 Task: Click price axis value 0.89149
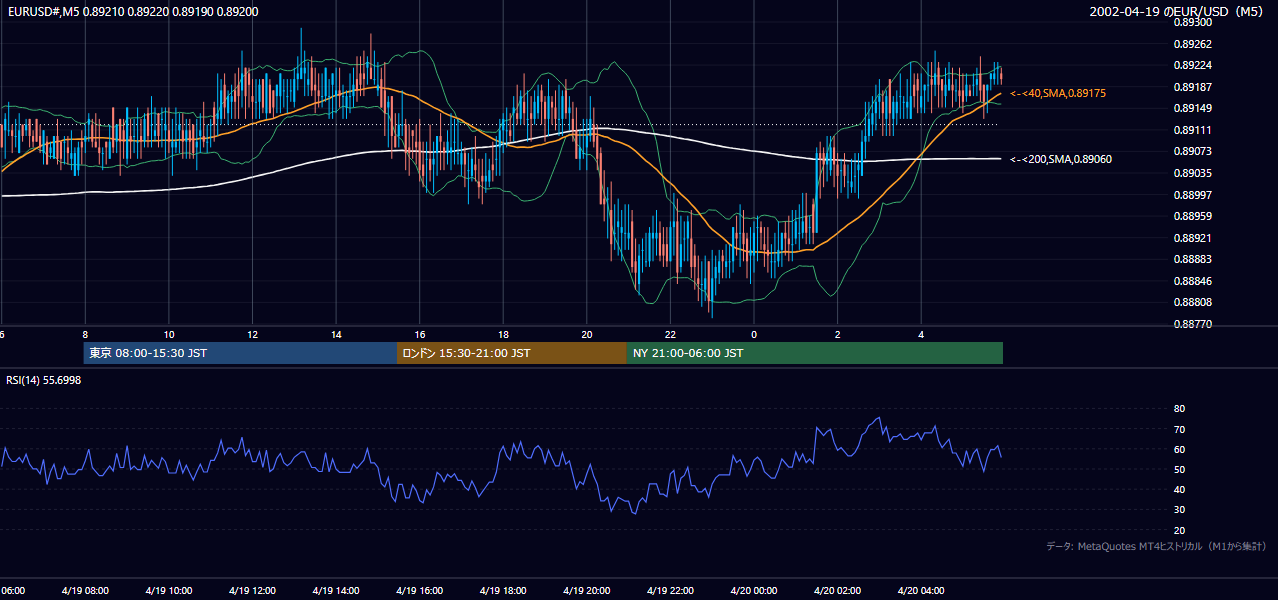[x=1191, y=108]
